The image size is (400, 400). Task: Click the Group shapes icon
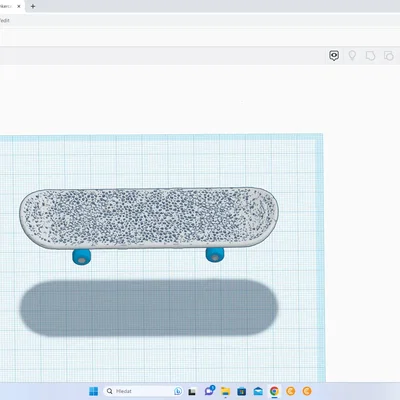(x=370, y=56)
